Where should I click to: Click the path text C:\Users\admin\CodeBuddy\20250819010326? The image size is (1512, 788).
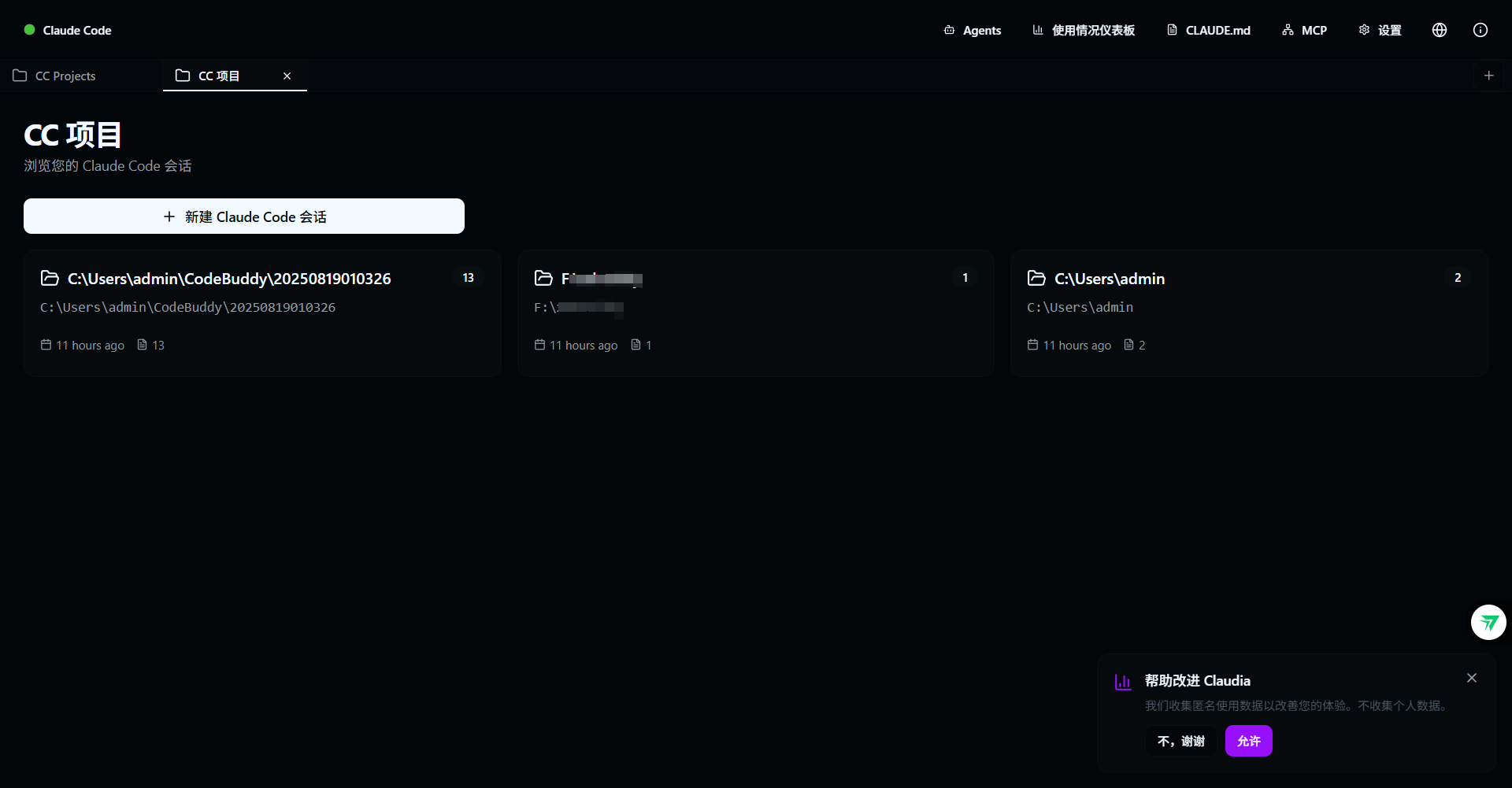click(x=187, y=307)
